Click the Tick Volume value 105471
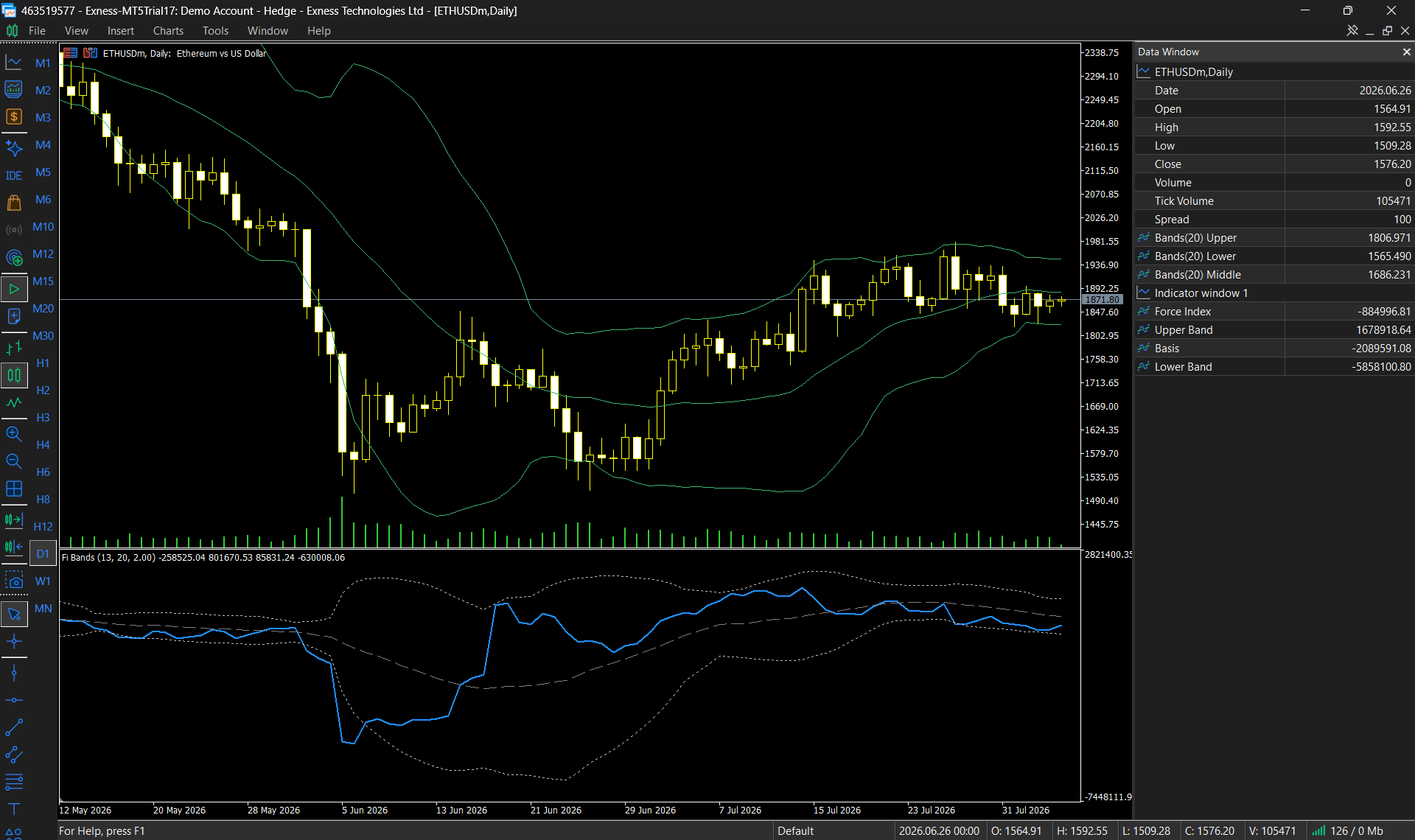Screen dimensions: 1415x840 1393,200
